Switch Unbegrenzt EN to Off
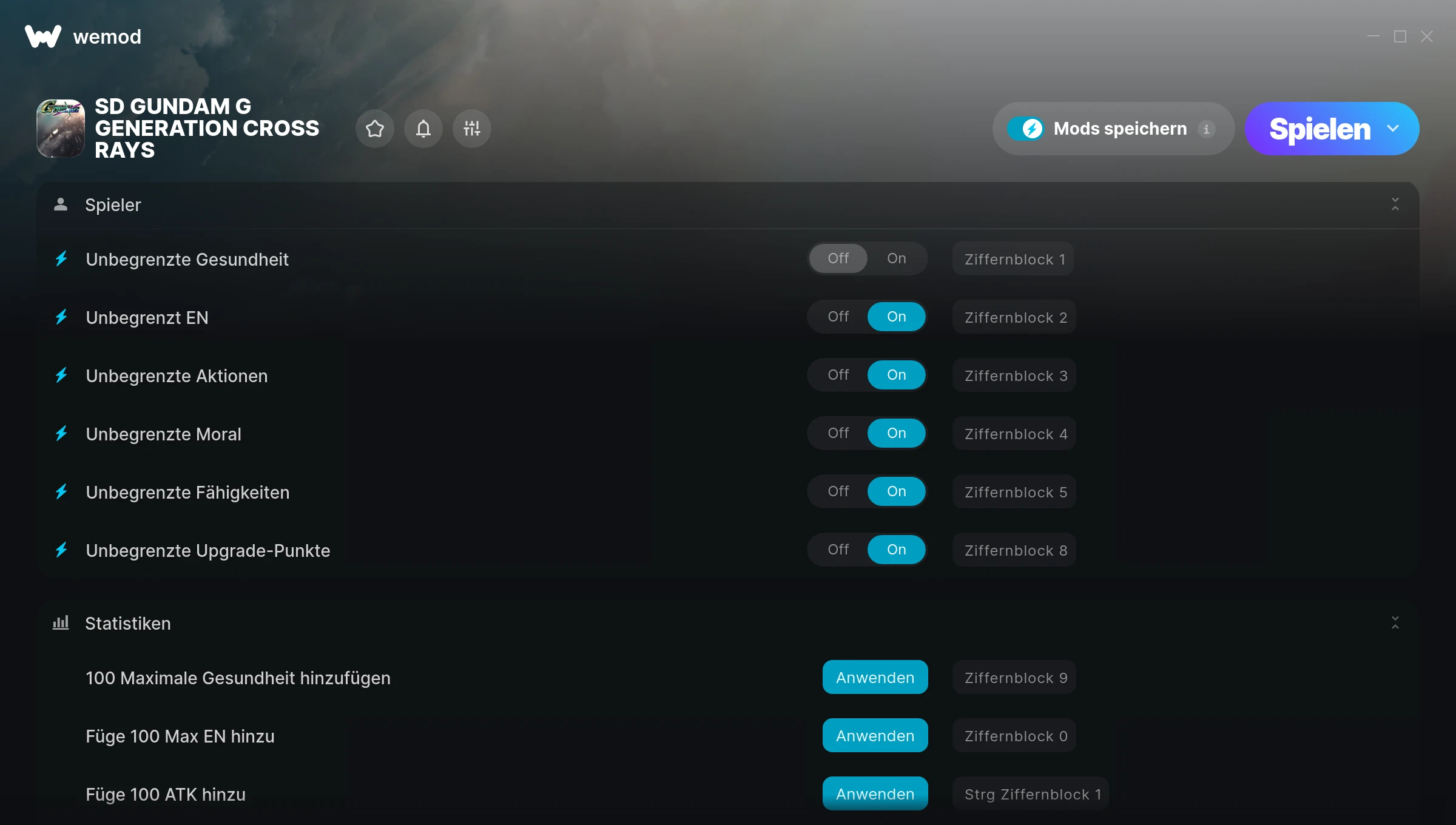1456x825 pixels. click(838, 317)
